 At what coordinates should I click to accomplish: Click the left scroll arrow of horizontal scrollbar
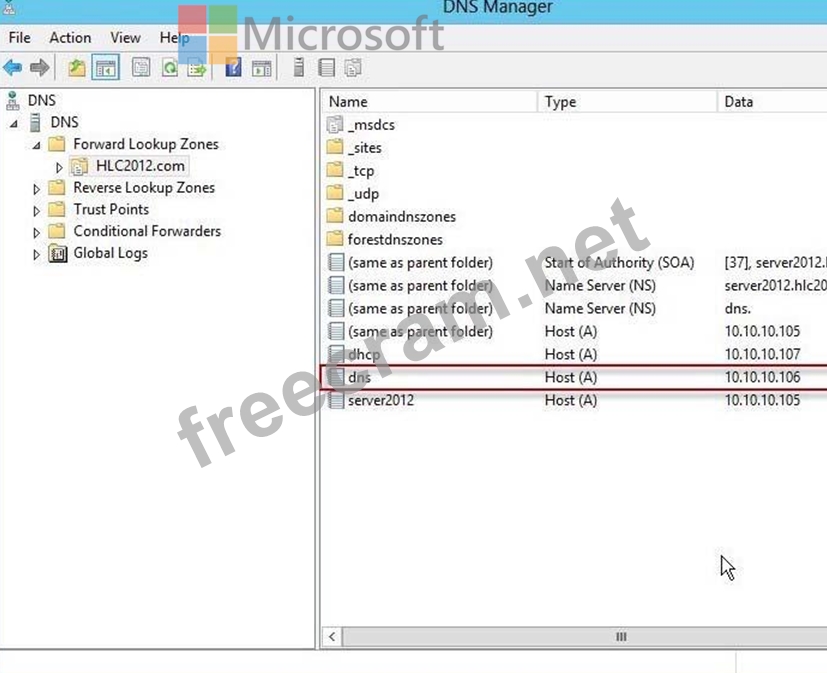[x=332, y=637]
